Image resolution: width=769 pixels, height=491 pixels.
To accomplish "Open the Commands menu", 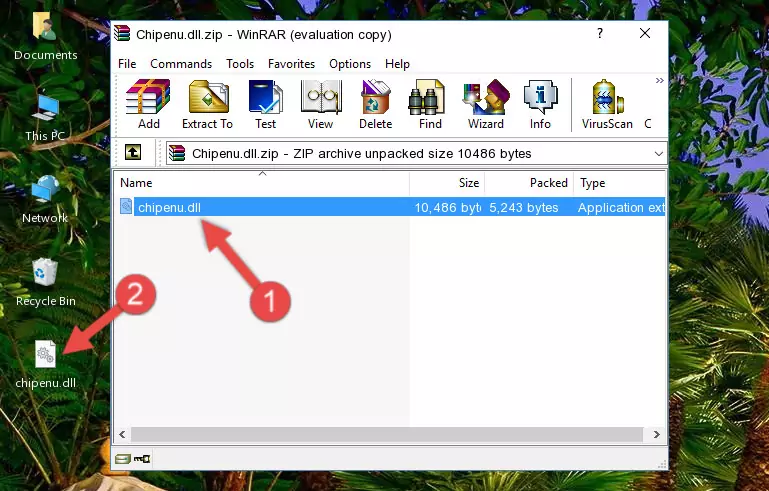I will [181, 64].
